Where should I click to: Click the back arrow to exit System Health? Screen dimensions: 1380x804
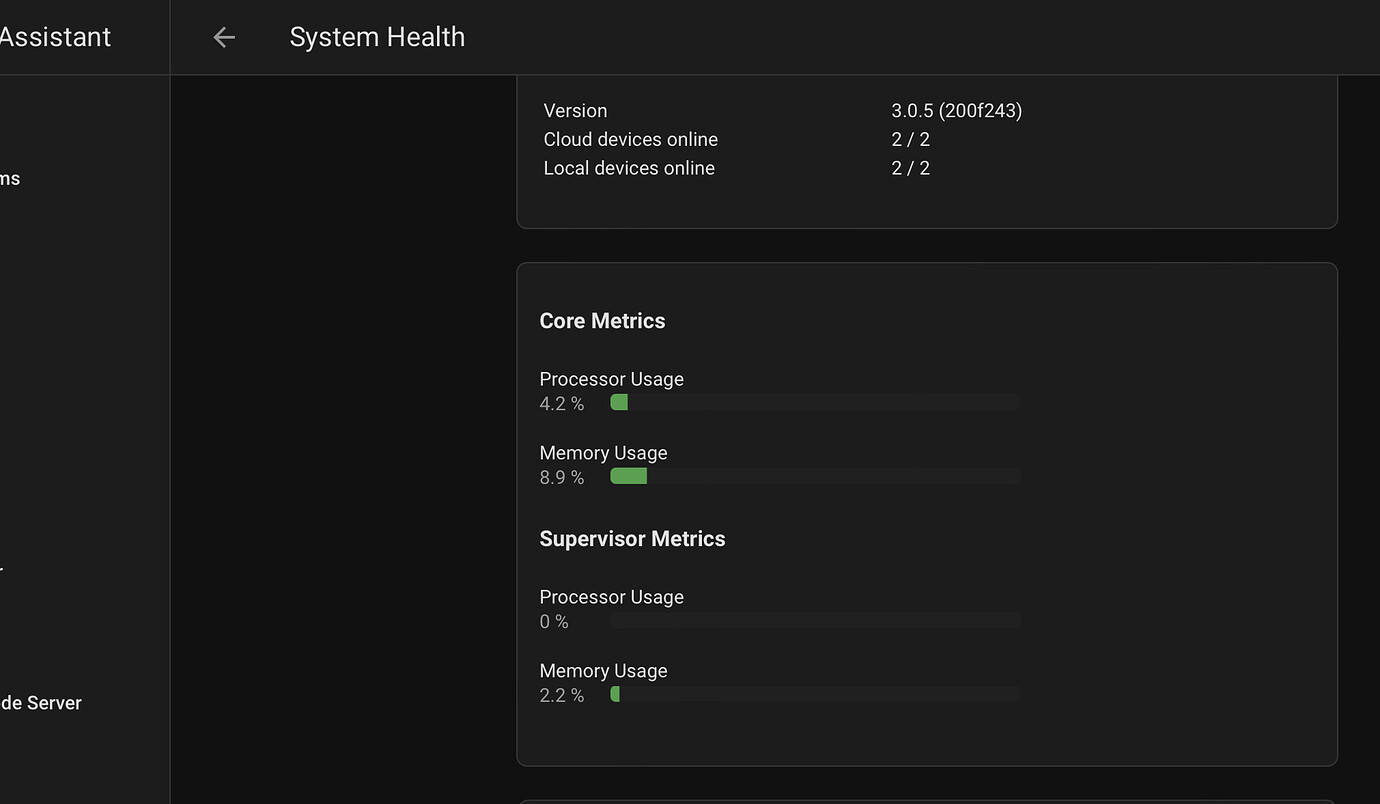tap(223, 36)
